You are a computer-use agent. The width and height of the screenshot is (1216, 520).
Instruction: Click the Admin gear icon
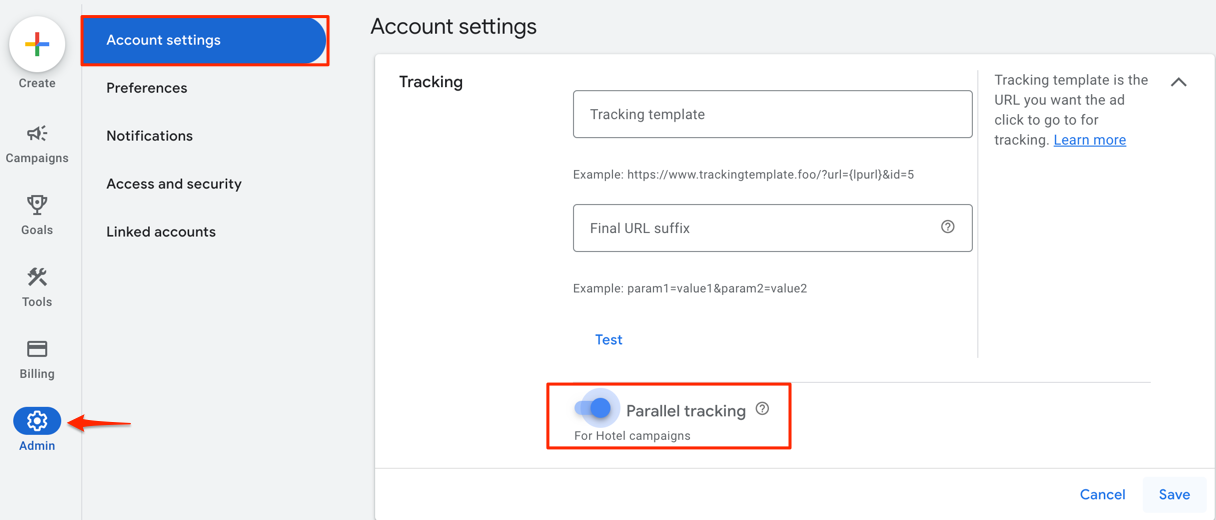(x=37, y=421)
